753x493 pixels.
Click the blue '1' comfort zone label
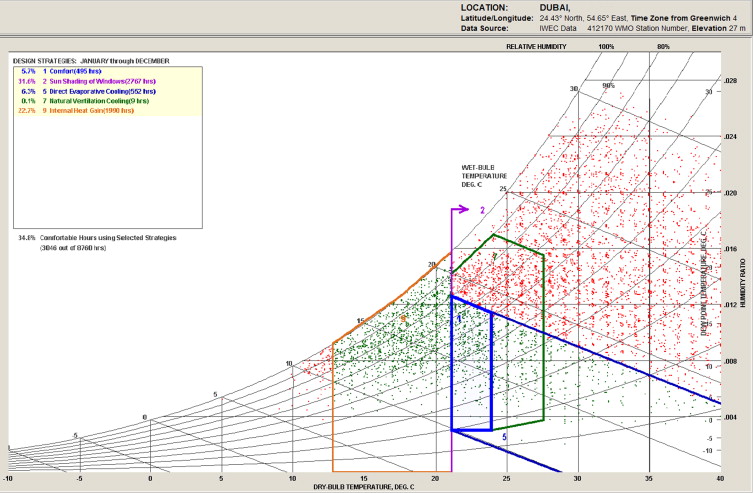tap(459, 319)
